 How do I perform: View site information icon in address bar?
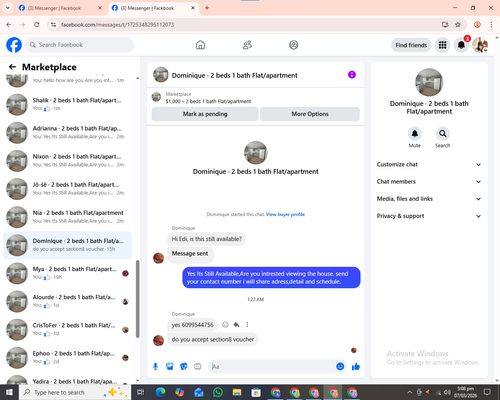(53, 24)
